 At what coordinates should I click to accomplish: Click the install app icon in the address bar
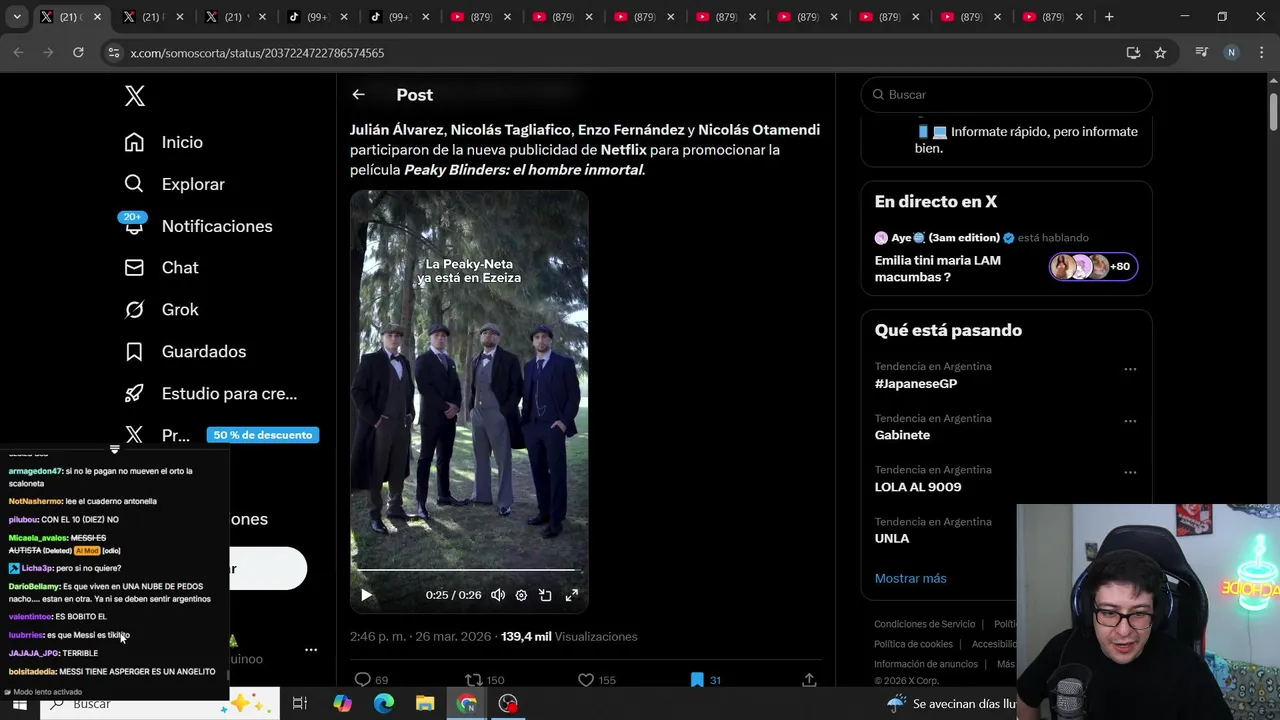tap(1133, 53)
